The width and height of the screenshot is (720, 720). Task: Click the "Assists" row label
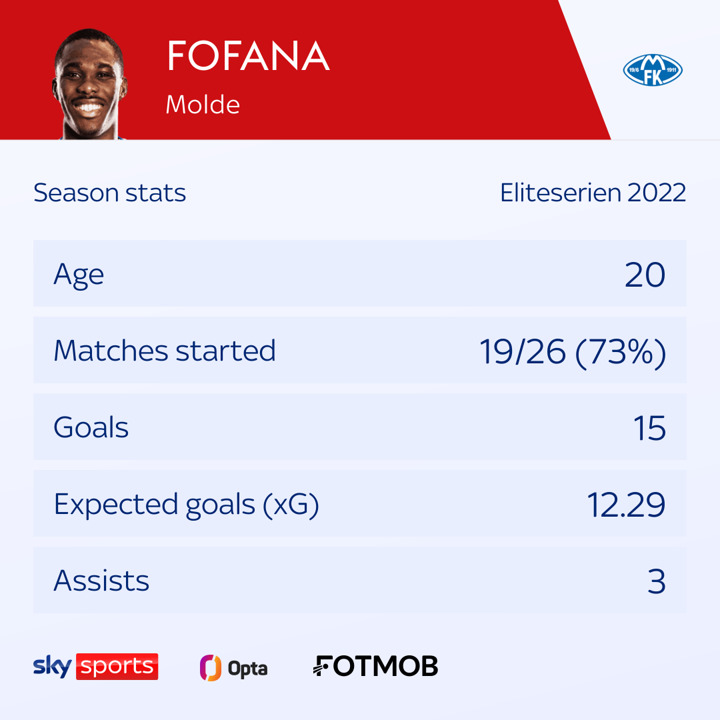point(101,580)
